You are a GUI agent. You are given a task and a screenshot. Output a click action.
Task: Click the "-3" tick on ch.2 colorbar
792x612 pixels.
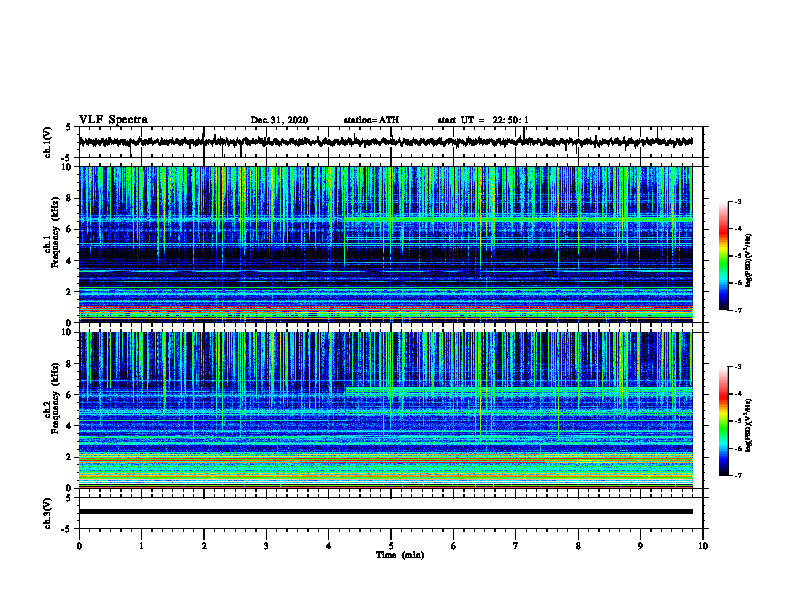point(738,367)
